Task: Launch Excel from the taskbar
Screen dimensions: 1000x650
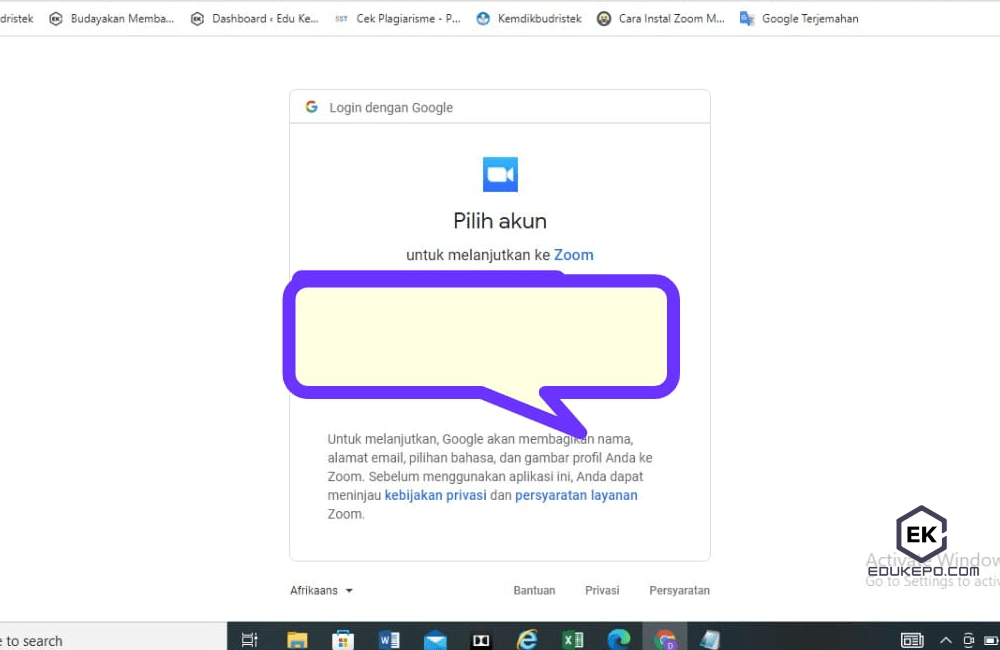Action: [x=573, y=640]
